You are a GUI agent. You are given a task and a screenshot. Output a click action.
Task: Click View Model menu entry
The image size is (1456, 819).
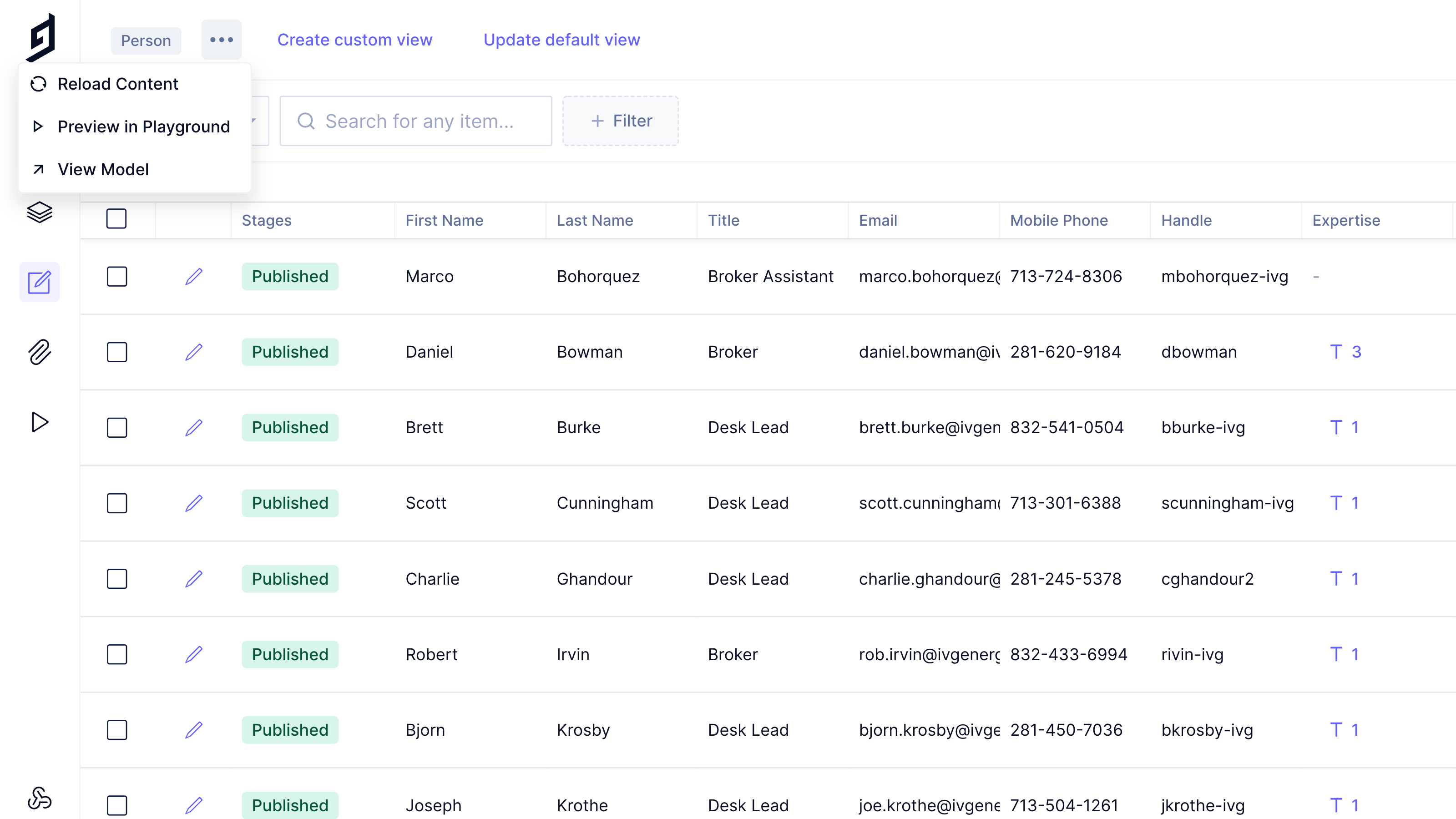tap(103, 170)
